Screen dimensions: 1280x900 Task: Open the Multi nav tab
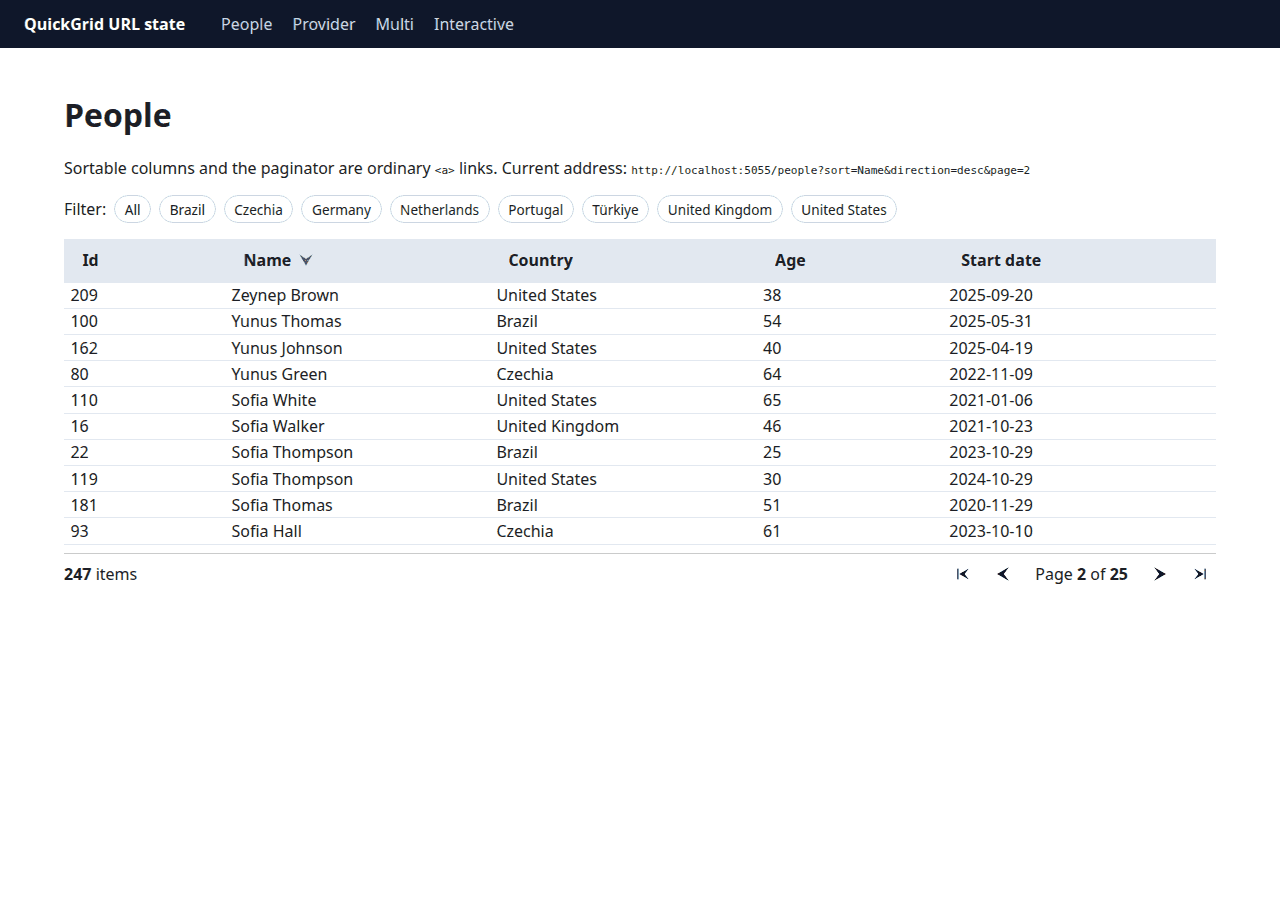pos(395,24)
